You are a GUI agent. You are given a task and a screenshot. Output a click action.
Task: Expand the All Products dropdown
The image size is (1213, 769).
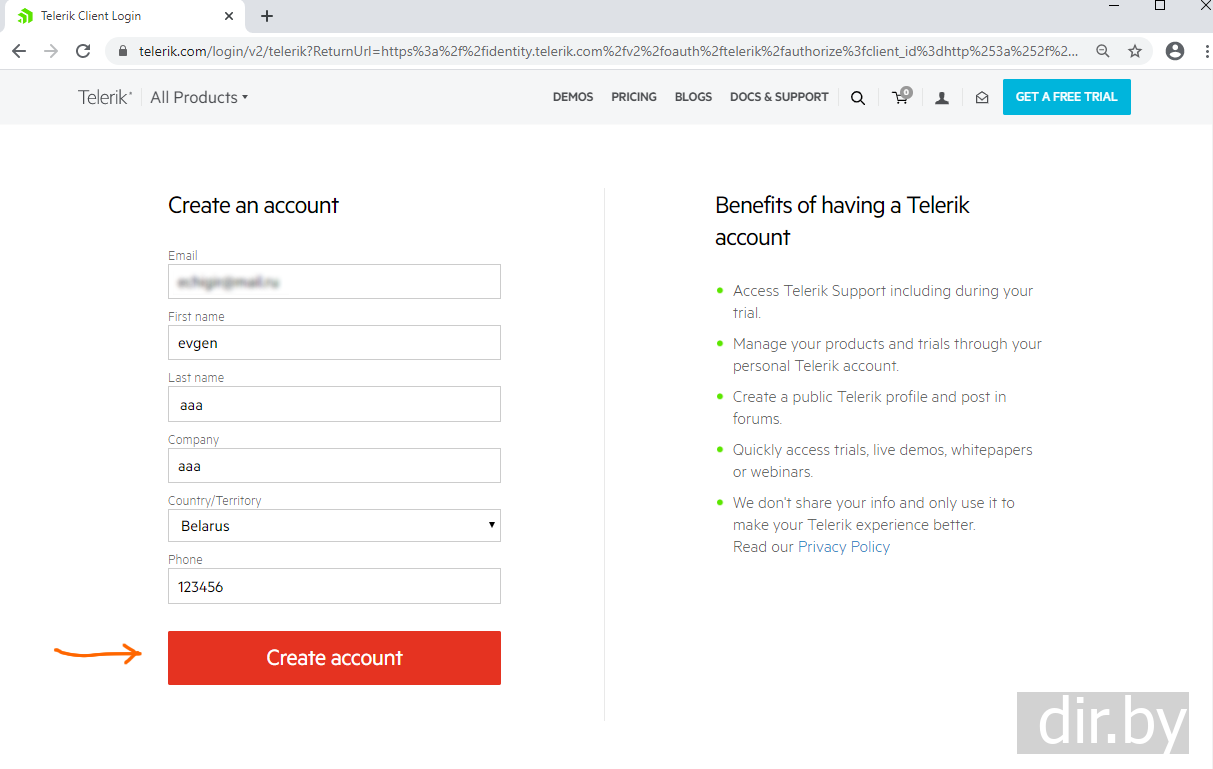pyautogui.click(x=199, y=97)
